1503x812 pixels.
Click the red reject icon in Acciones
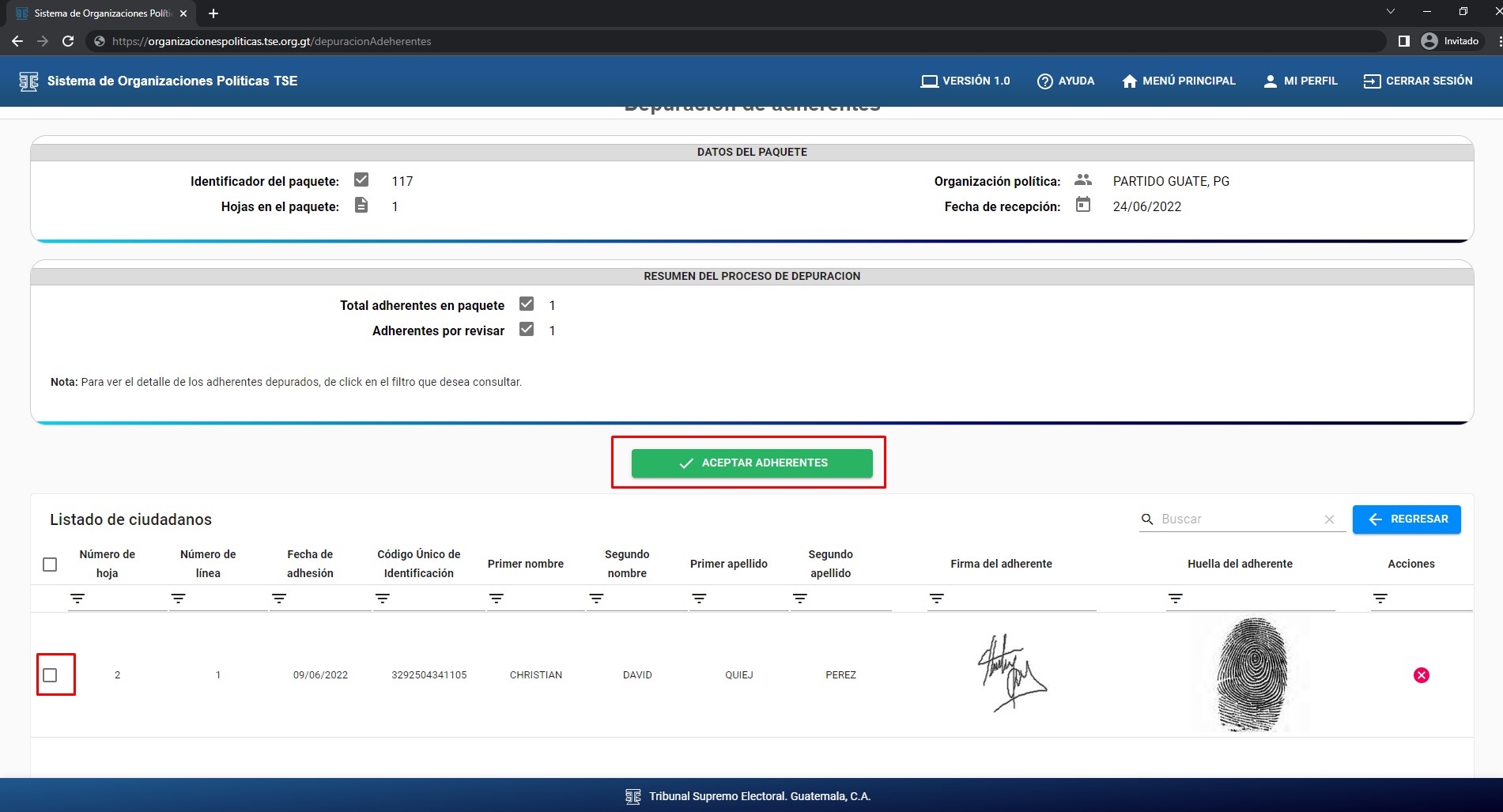pos(1421,675)
